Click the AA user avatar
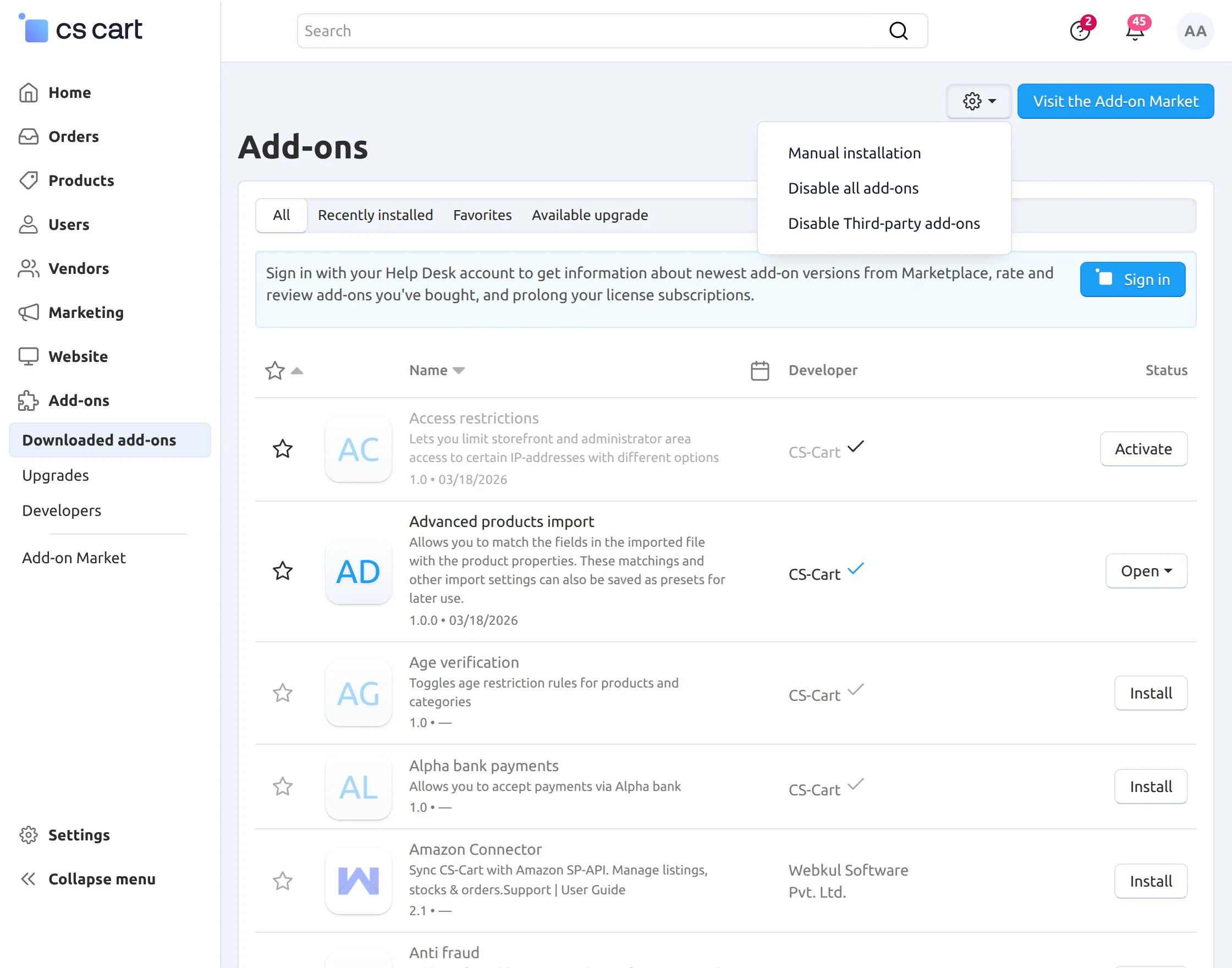The height and width of the screenshot is (968, 1232). (x=1195, y=31)
